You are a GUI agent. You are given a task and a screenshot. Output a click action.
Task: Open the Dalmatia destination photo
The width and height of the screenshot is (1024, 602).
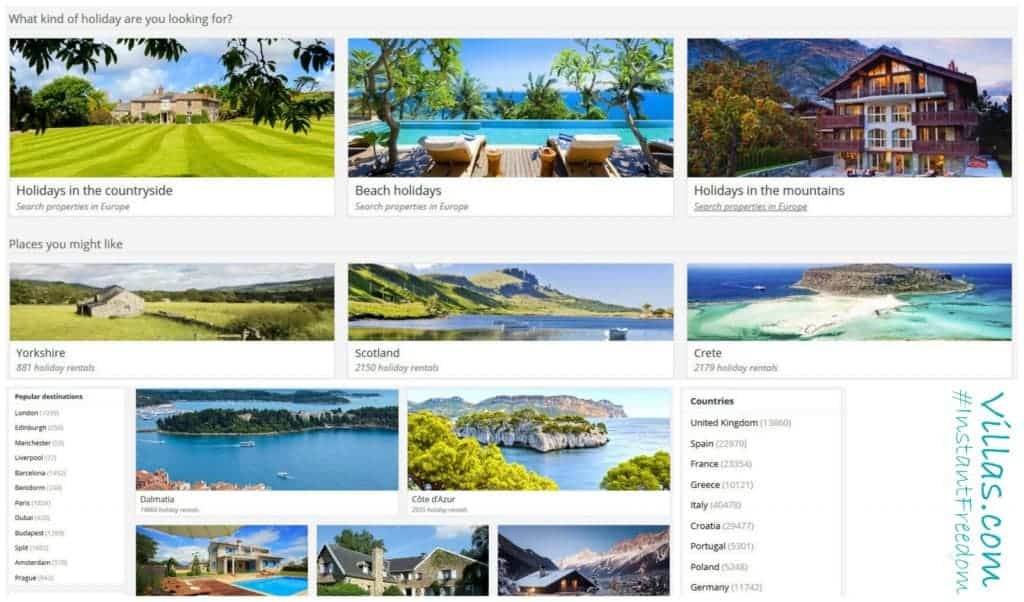coord(267,439)
